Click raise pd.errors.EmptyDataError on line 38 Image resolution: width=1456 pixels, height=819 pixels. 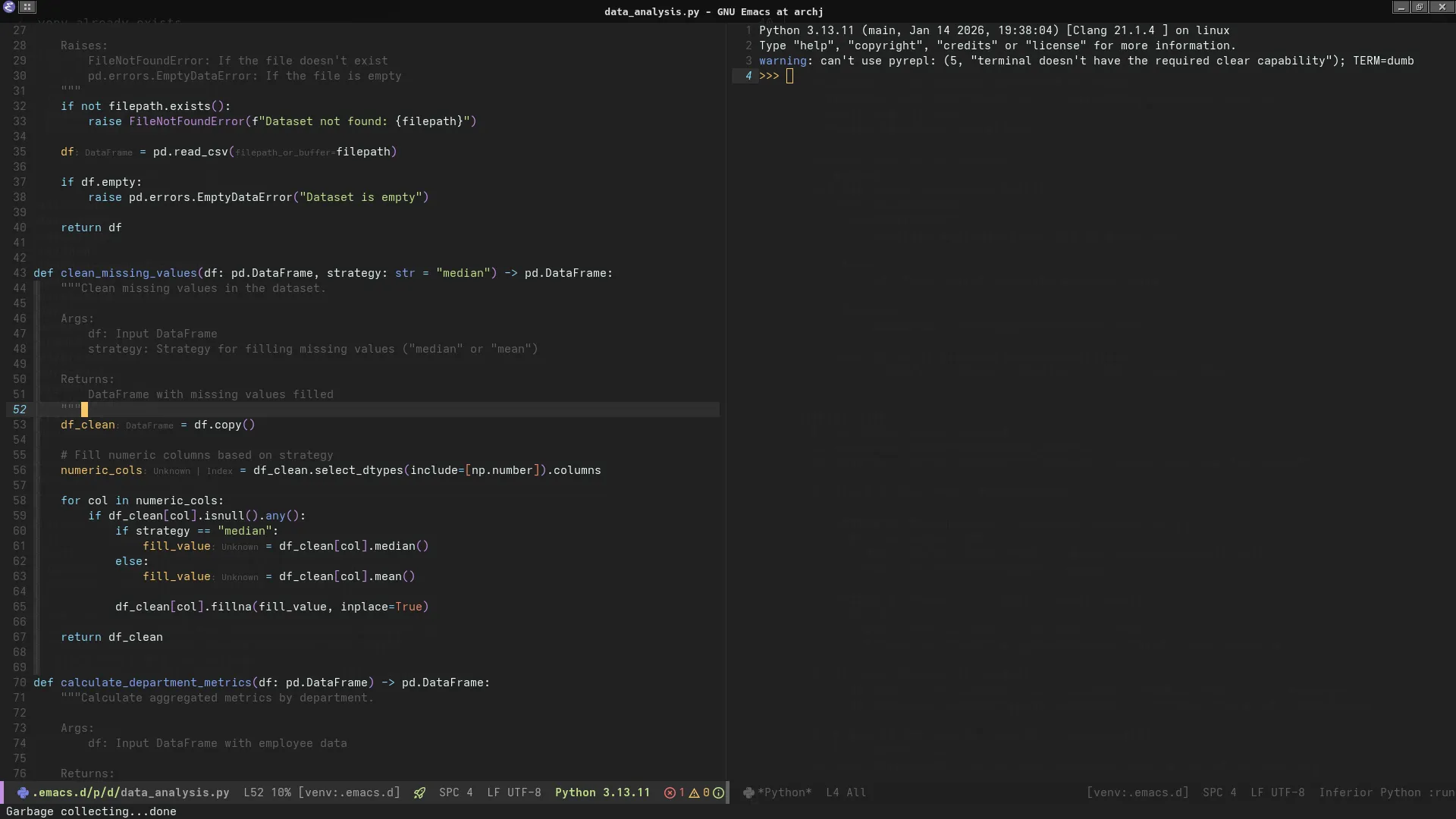click(x=258, y=197)
